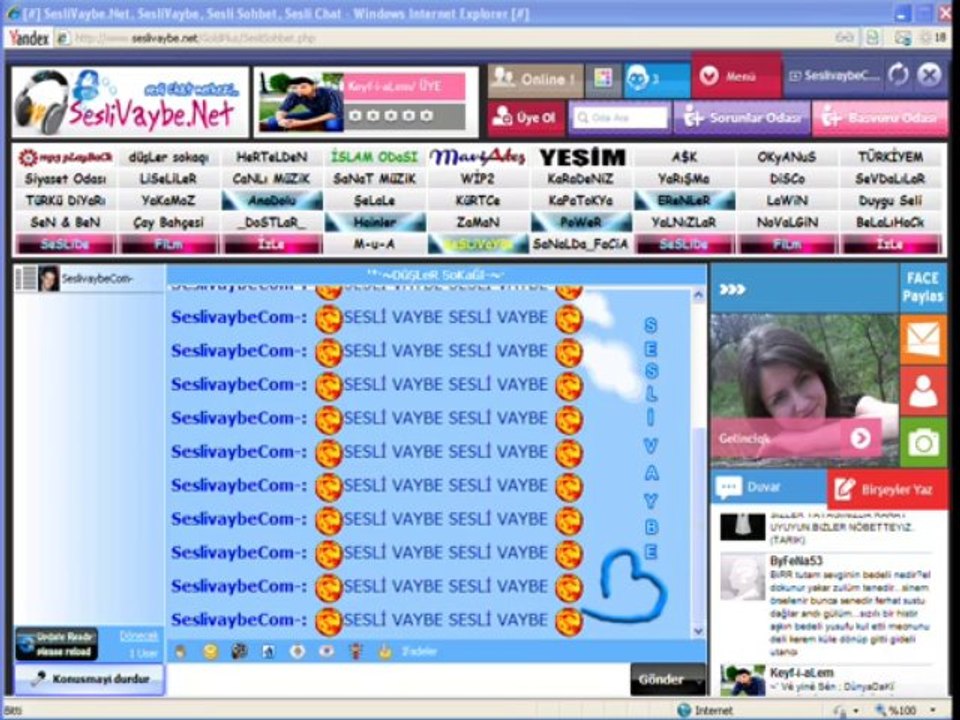Click the thumbs-up icon in chat toolbar
The height and width of the screenshot is (720, 960).
(384, 651)
